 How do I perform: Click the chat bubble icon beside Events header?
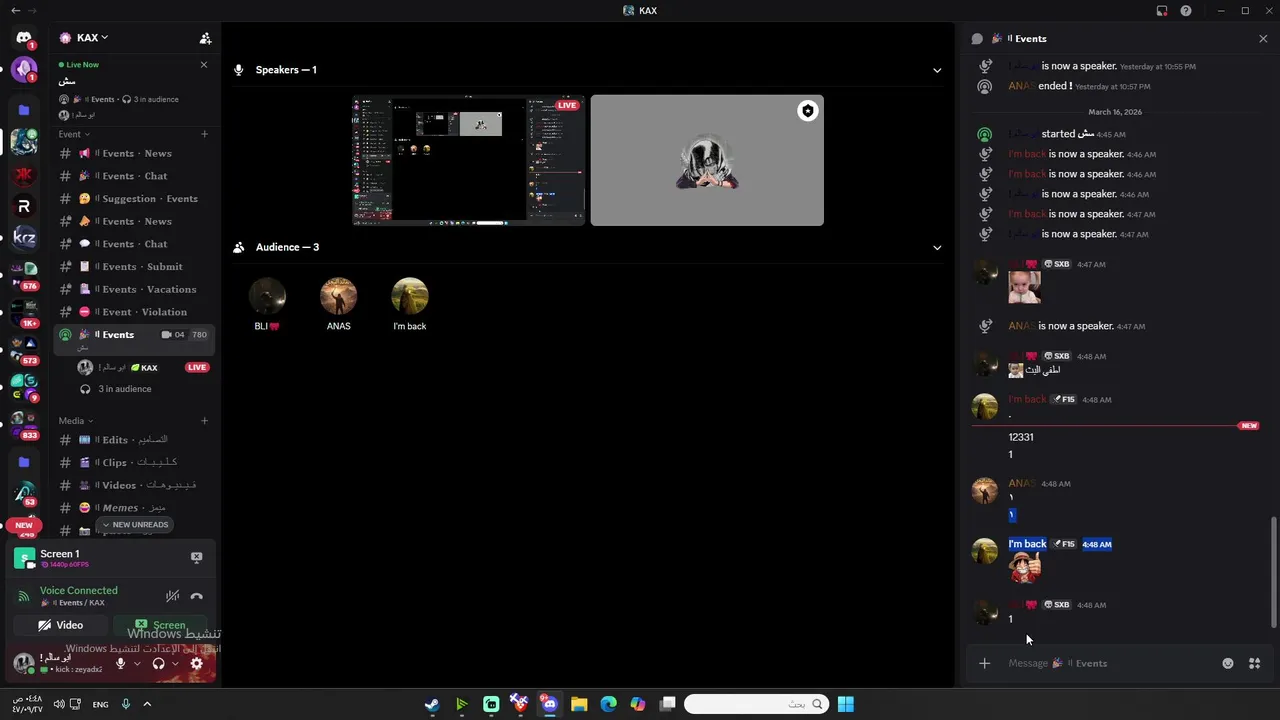(977, 39)
